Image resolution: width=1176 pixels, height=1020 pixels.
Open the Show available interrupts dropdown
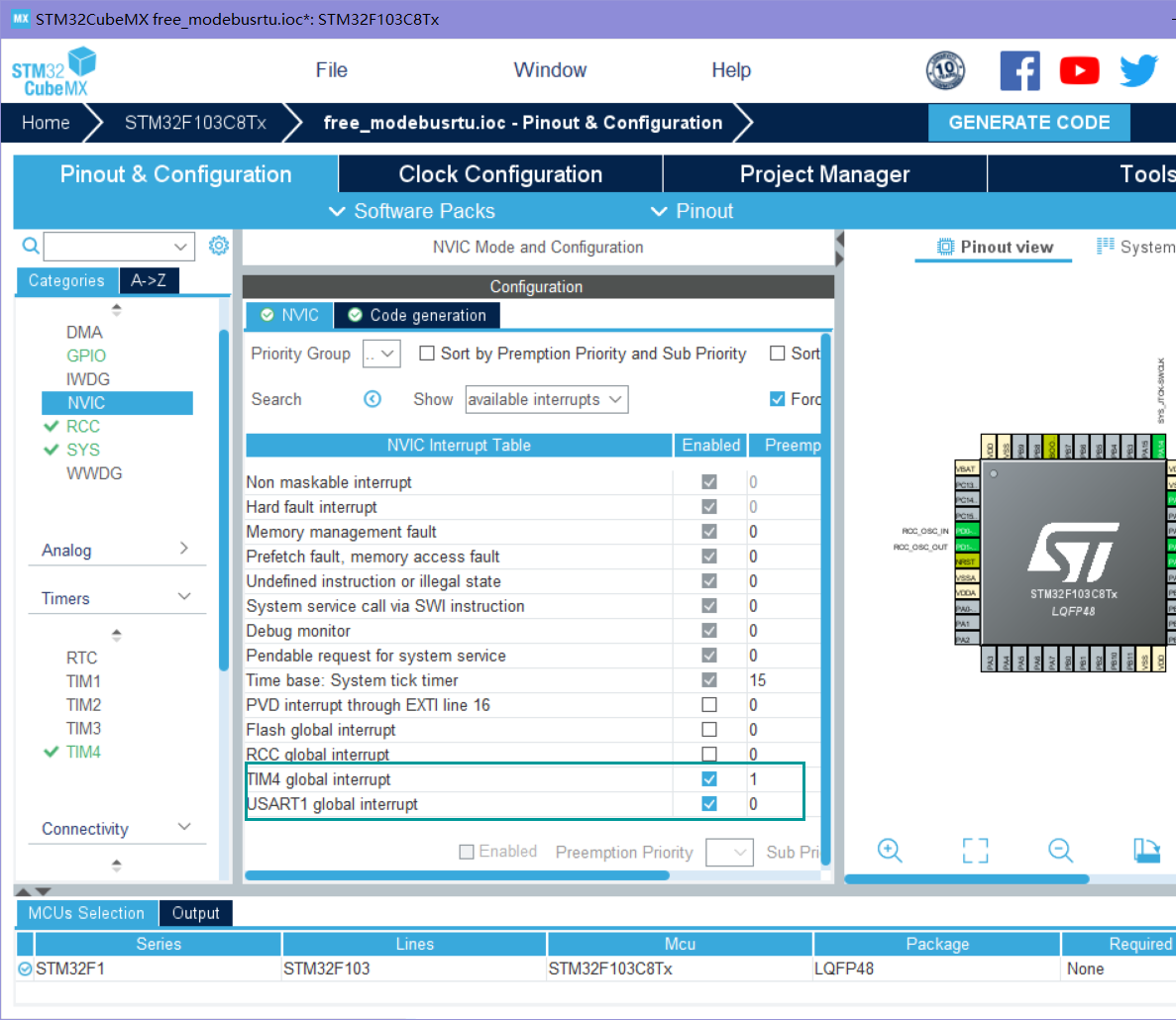[x=546, y=399]
